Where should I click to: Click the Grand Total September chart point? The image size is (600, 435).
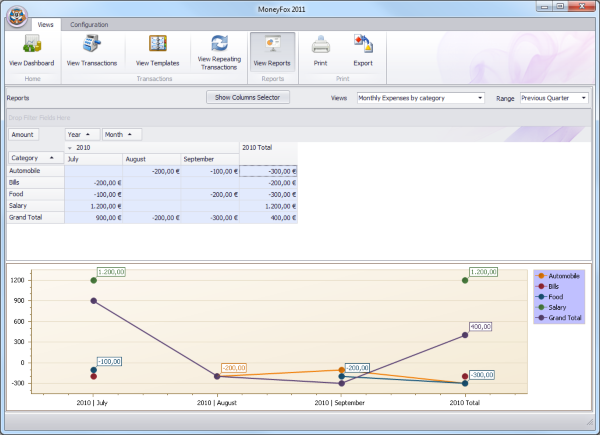tap(342, 383)
